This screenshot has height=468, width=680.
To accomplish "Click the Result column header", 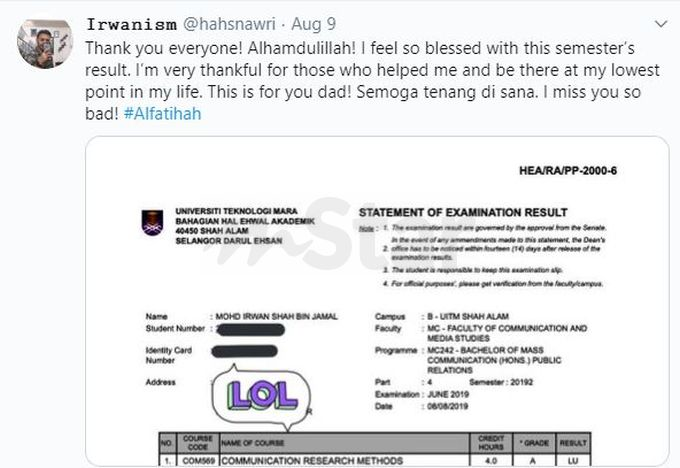I will (573, 443).
